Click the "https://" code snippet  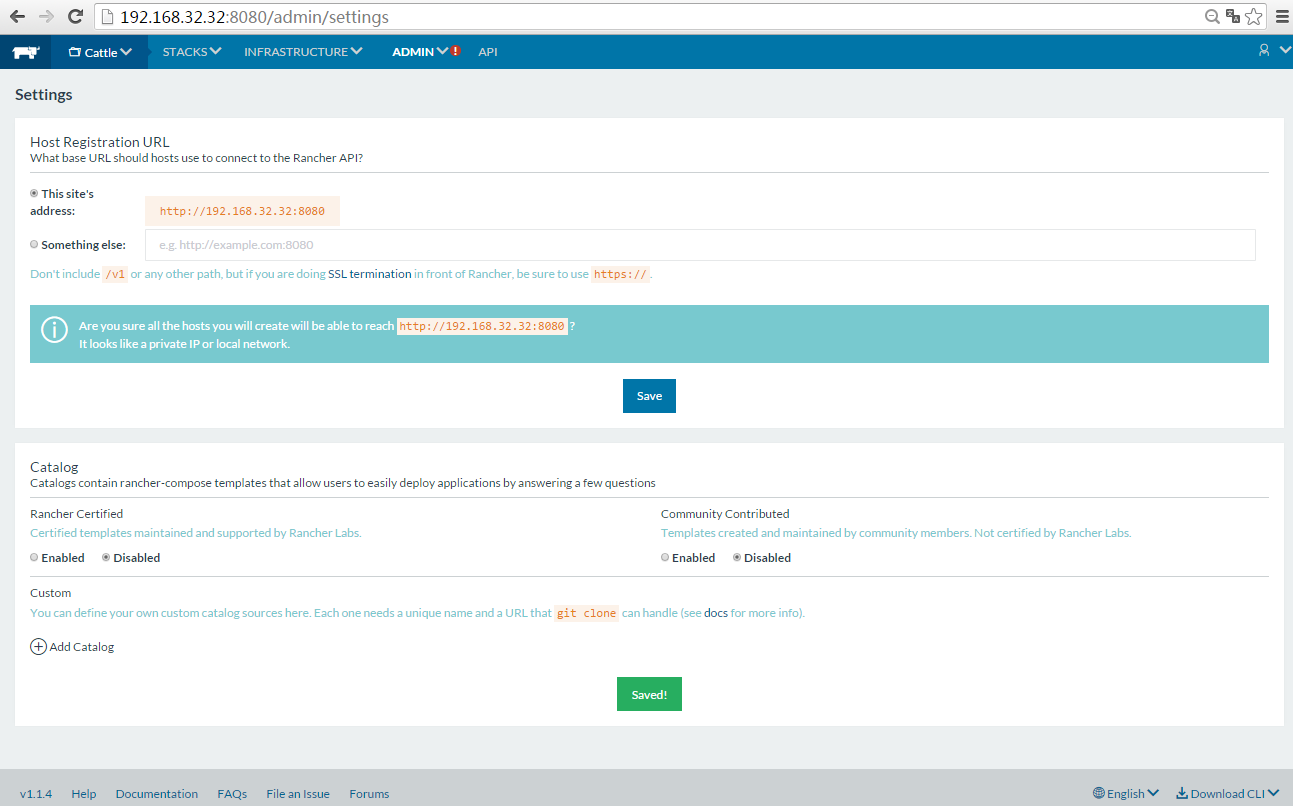[x=621, y=274]
